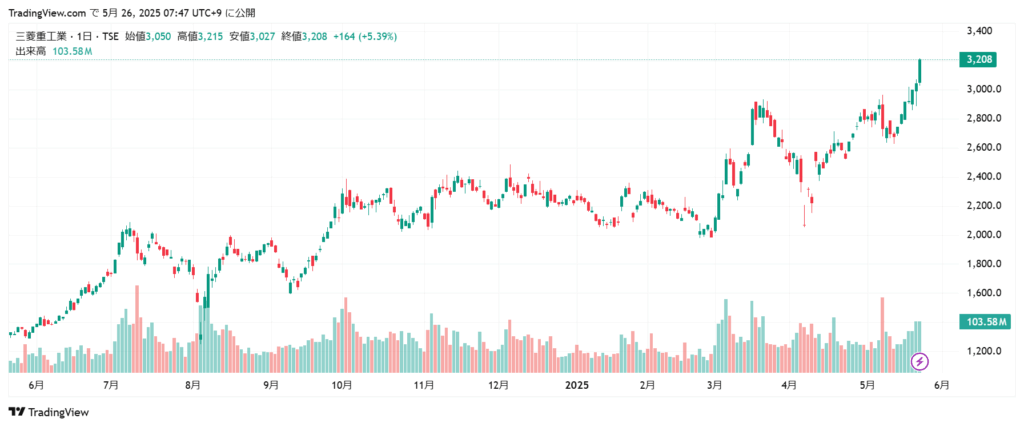1024x427 pixels.
Task: Click the 4月 time axis label
Action: click(788, 385)
